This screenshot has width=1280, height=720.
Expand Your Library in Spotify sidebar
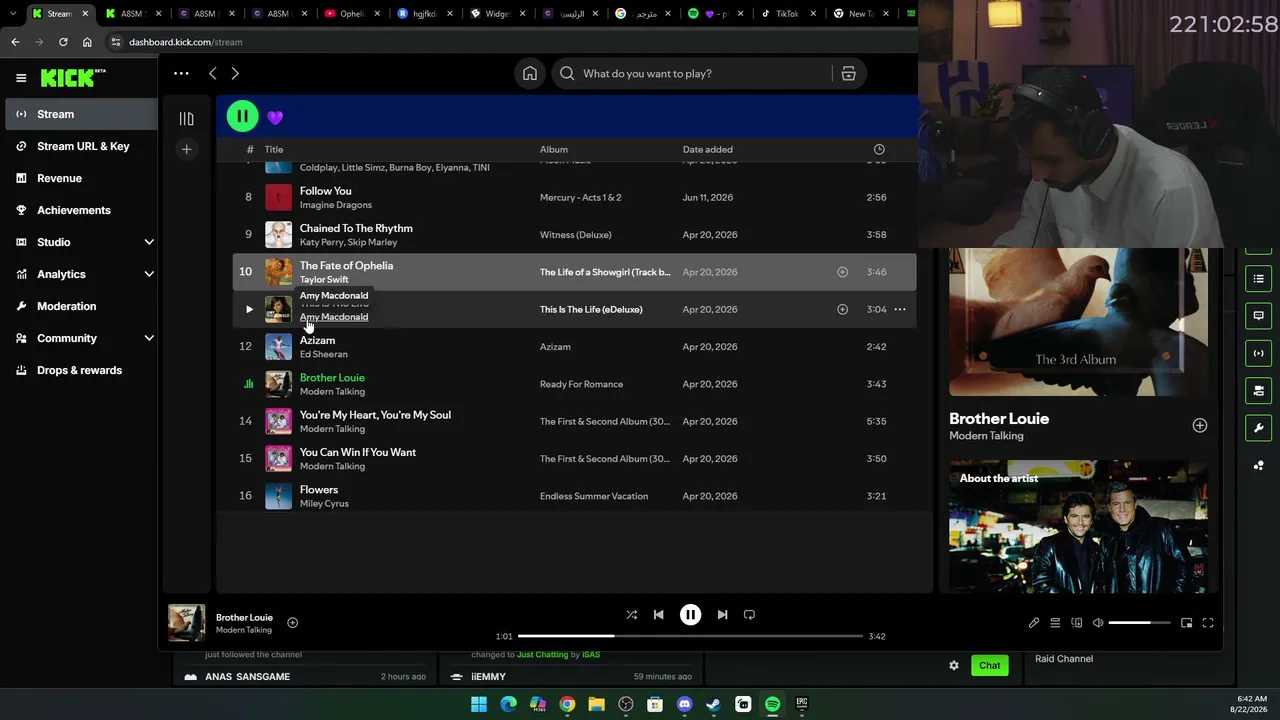click(186, 118)
